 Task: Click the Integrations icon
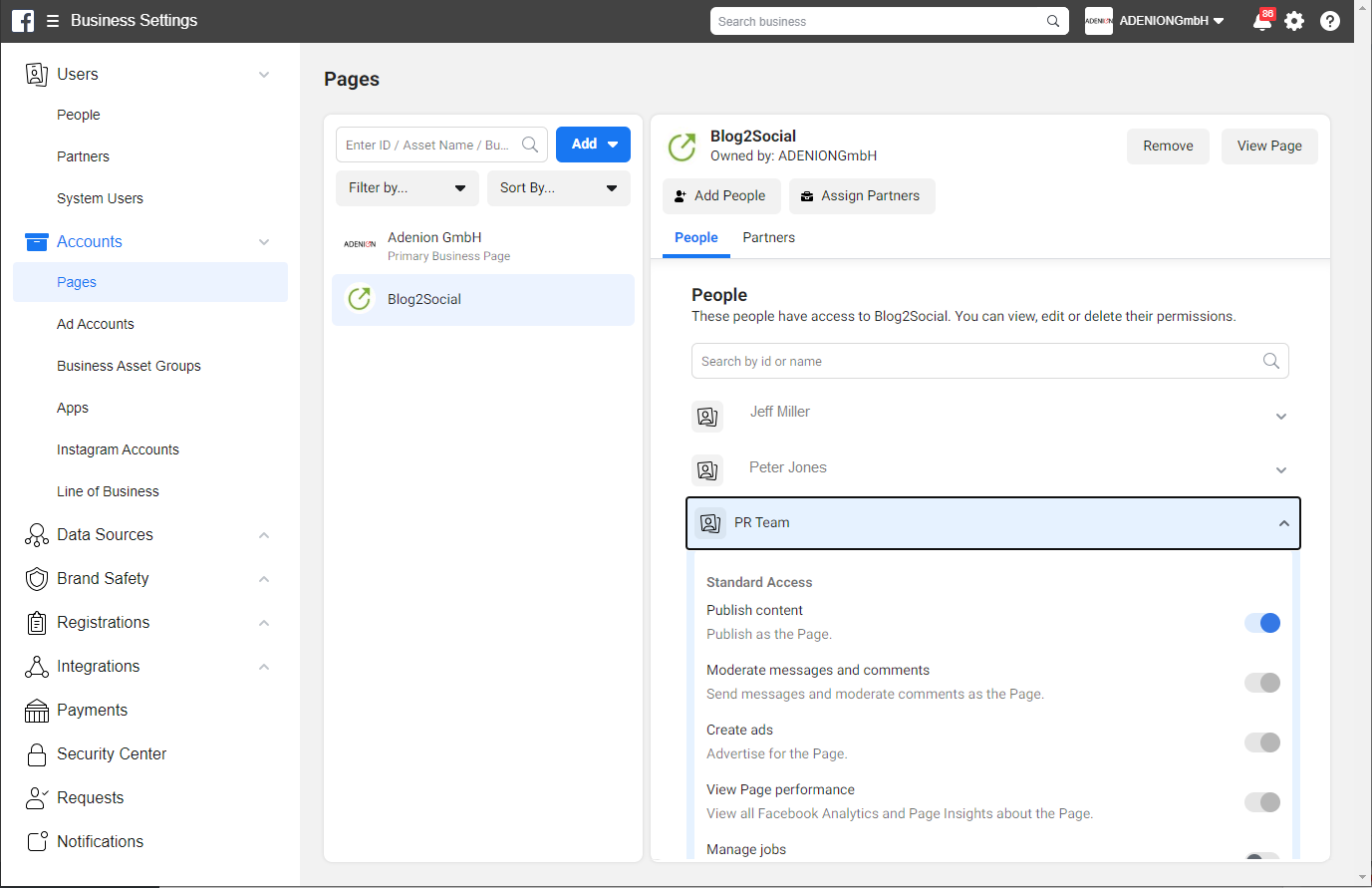point(37,667)
